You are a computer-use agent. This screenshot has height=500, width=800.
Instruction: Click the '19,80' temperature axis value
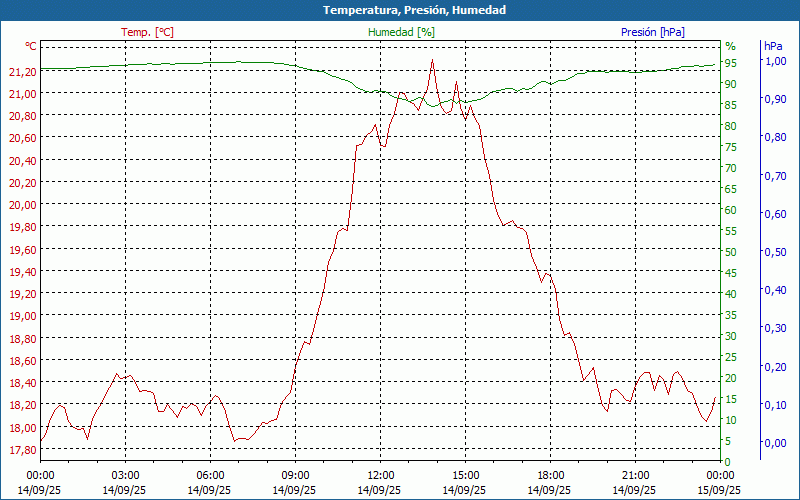point(23,228)
